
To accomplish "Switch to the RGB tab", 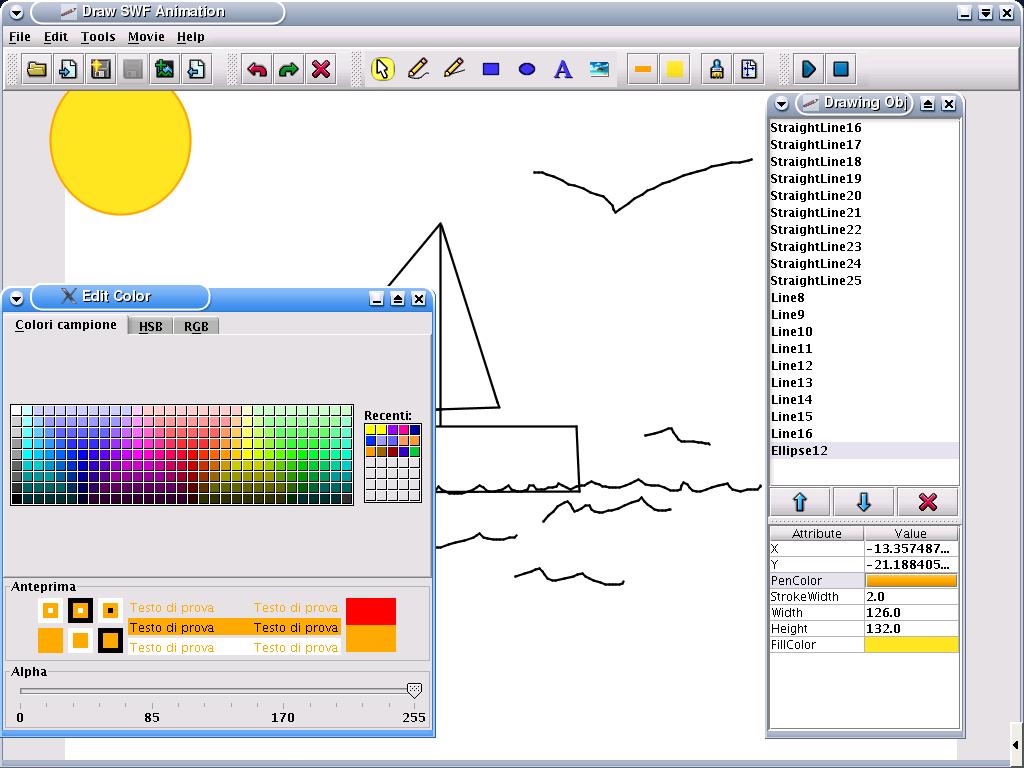I will 196,326.
